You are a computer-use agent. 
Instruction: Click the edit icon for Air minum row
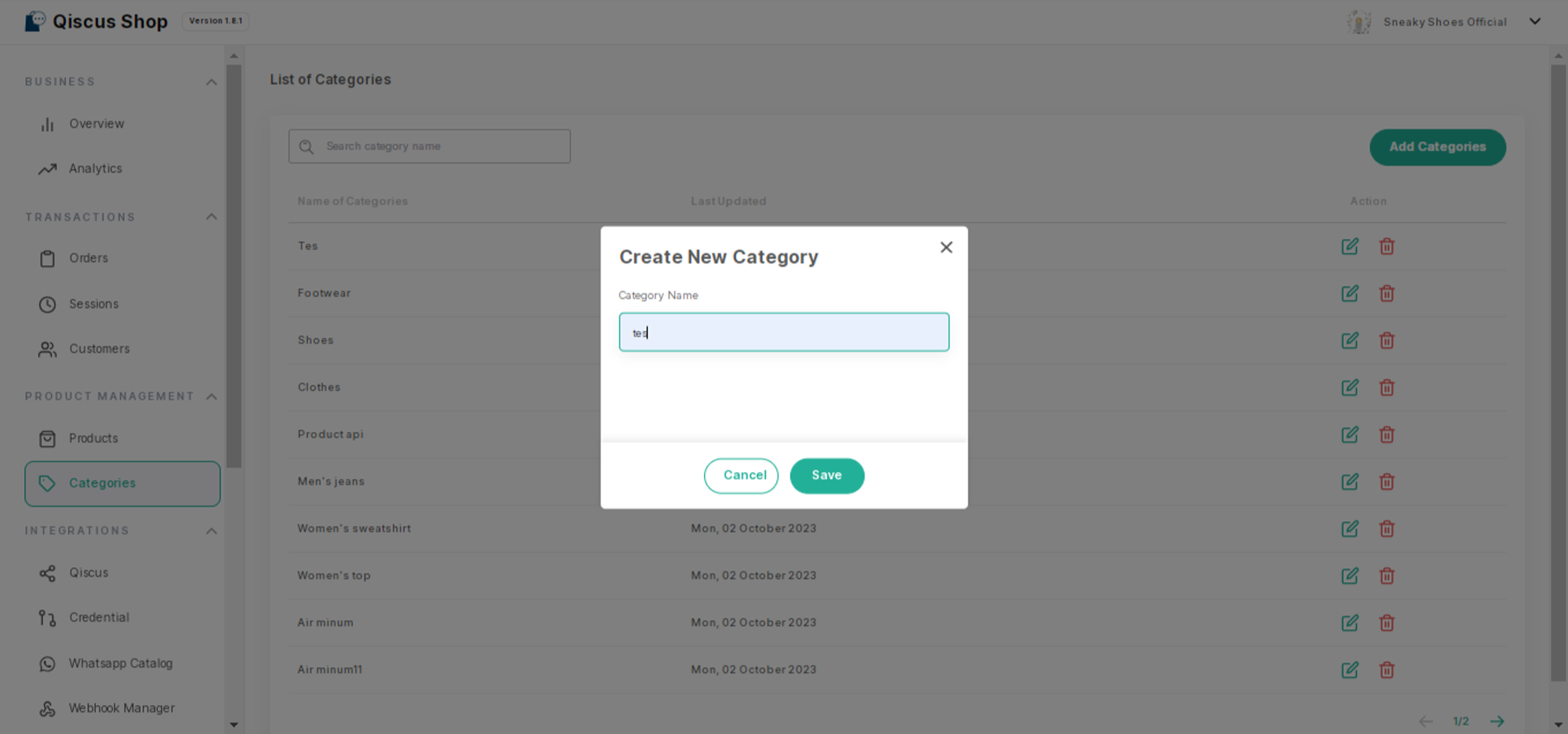click(x=1349, y=623)
